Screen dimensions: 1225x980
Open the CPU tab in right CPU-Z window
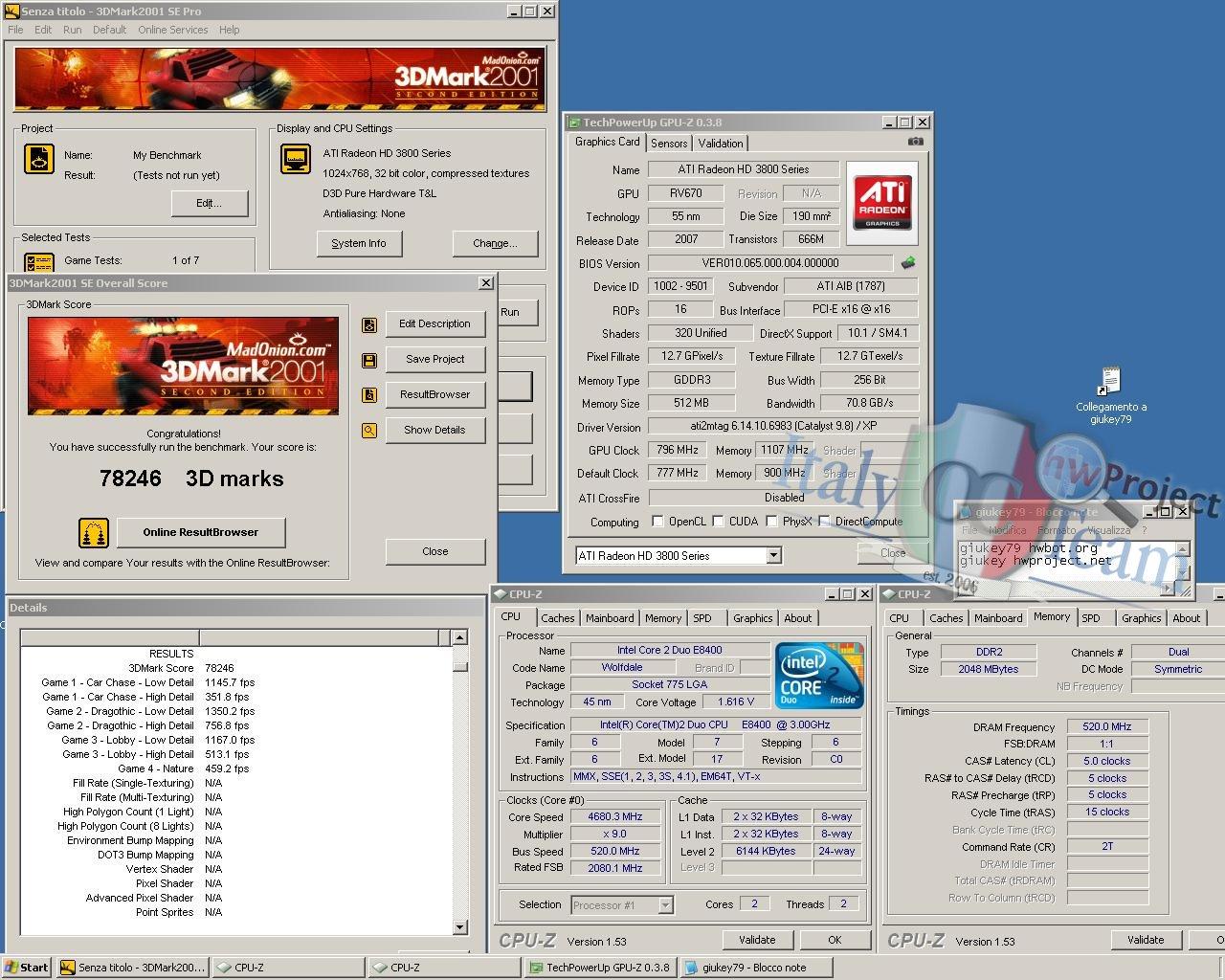(x=900, y=618)
